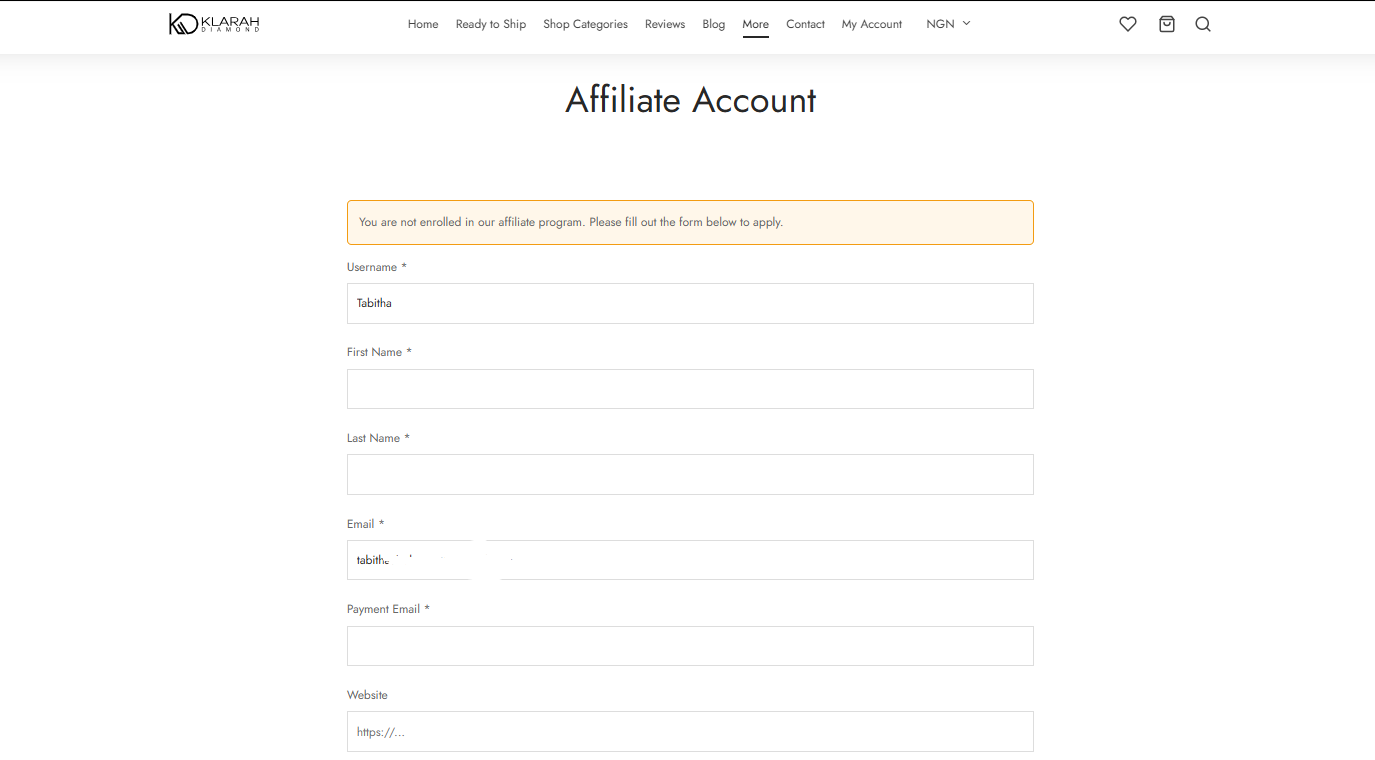Open the Blog link
The height and width of the screenshot is (760, 1375).
[x=713, y=24]
